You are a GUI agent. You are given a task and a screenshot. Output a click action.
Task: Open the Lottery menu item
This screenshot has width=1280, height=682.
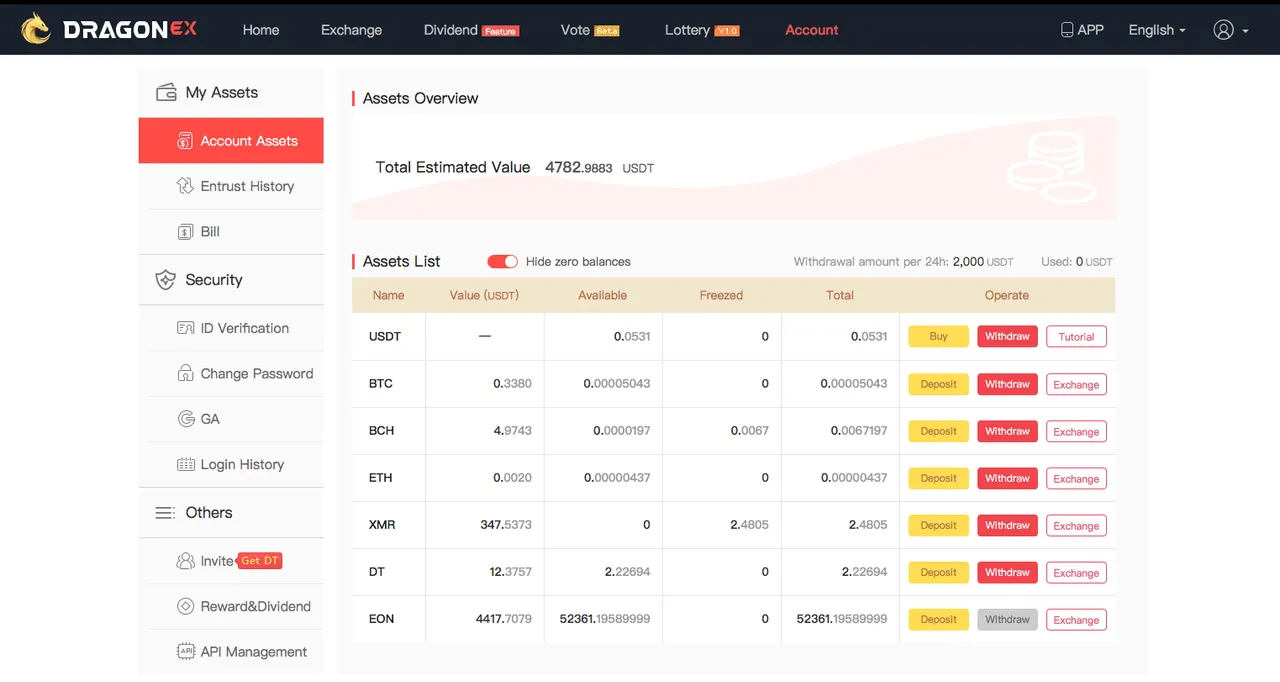coord(702,30)
